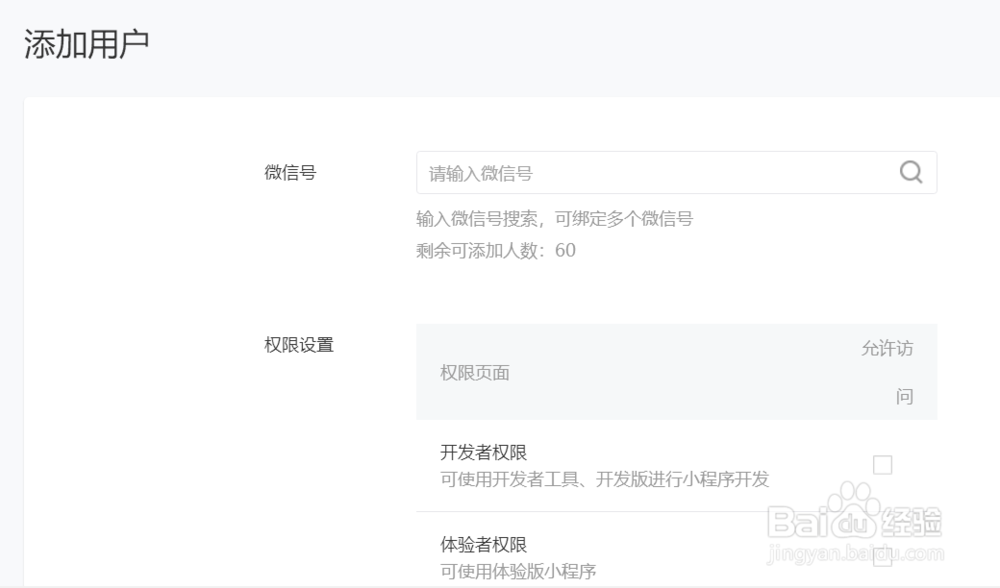1000x588 pixels.
Task: Click the 权限页面 column header
Action: [x=475, y=372]
